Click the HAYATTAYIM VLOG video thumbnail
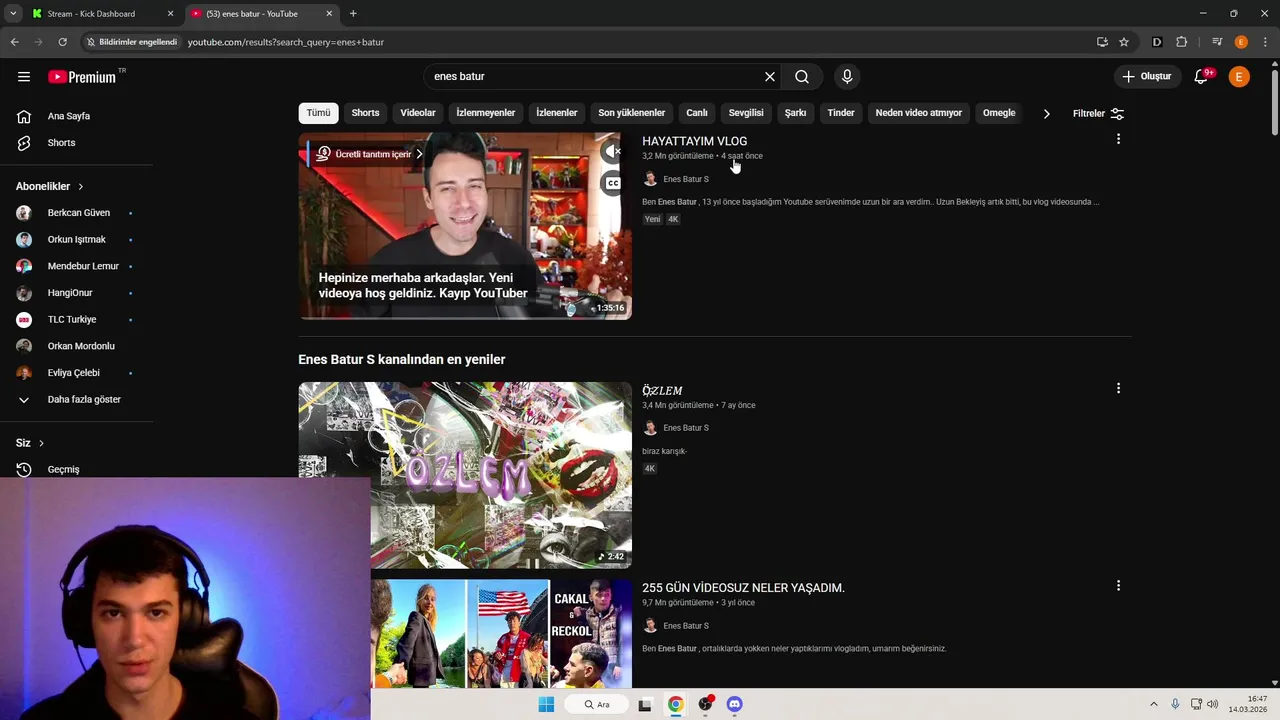1280x720 pixels. 465,226
